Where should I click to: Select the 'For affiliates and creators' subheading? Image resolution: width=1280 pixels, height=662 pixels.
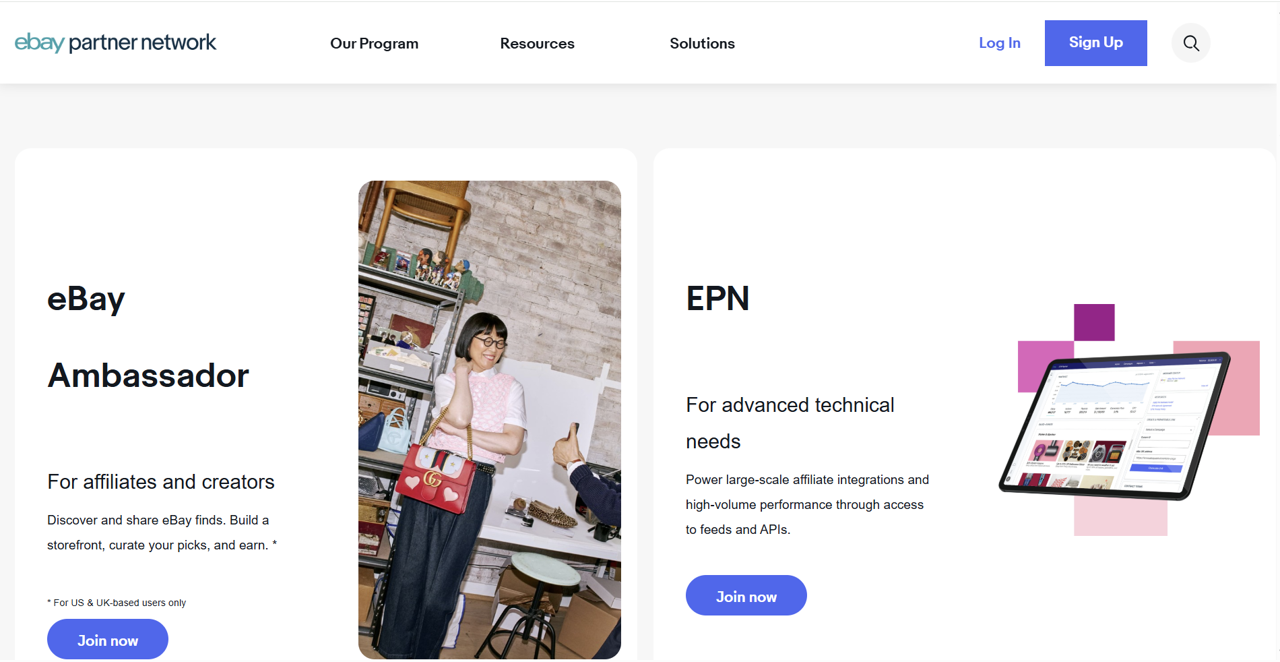pyautogui.click(x=161, y=482)
